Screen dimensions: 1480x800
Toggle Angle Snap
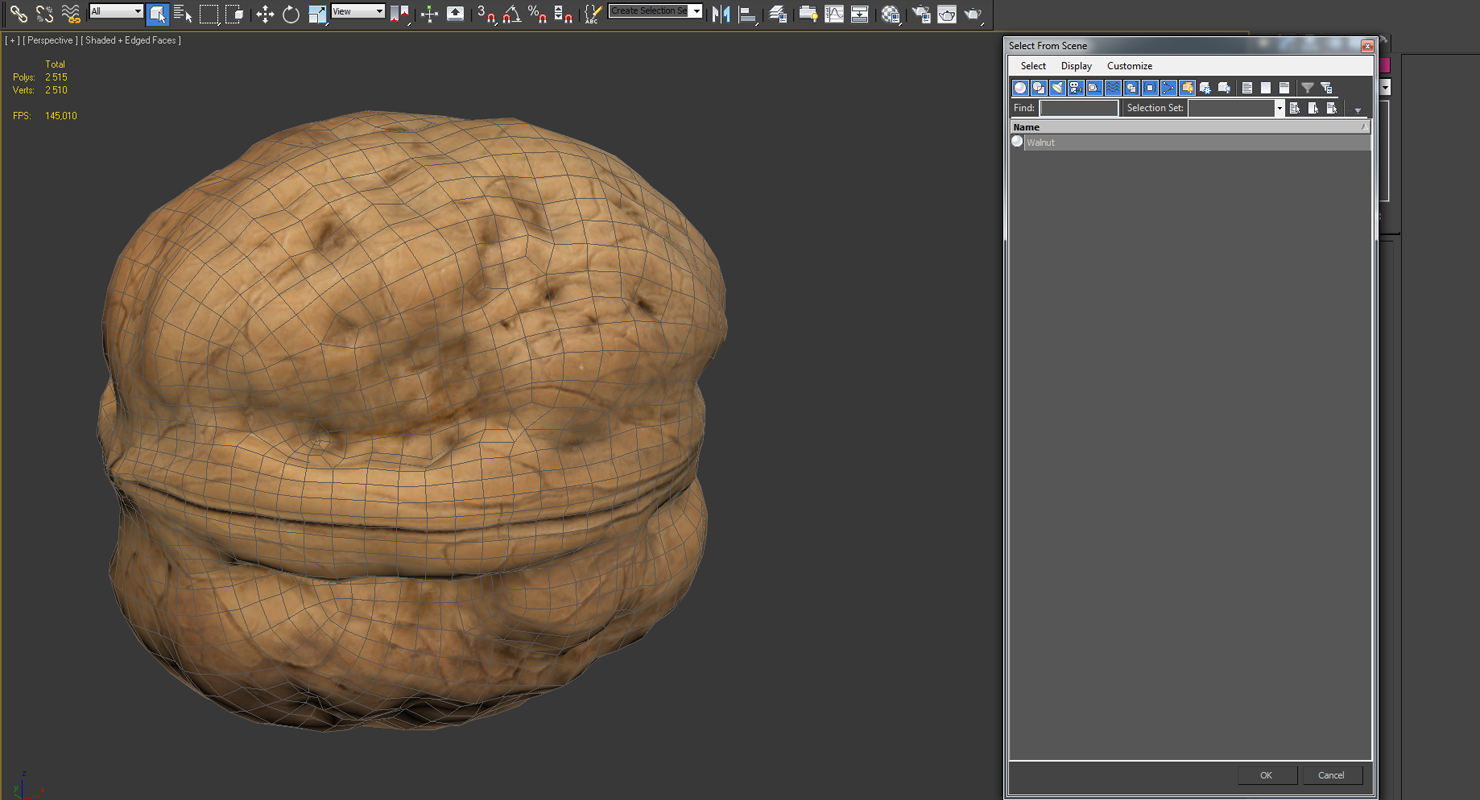click(x=512, y=14)
